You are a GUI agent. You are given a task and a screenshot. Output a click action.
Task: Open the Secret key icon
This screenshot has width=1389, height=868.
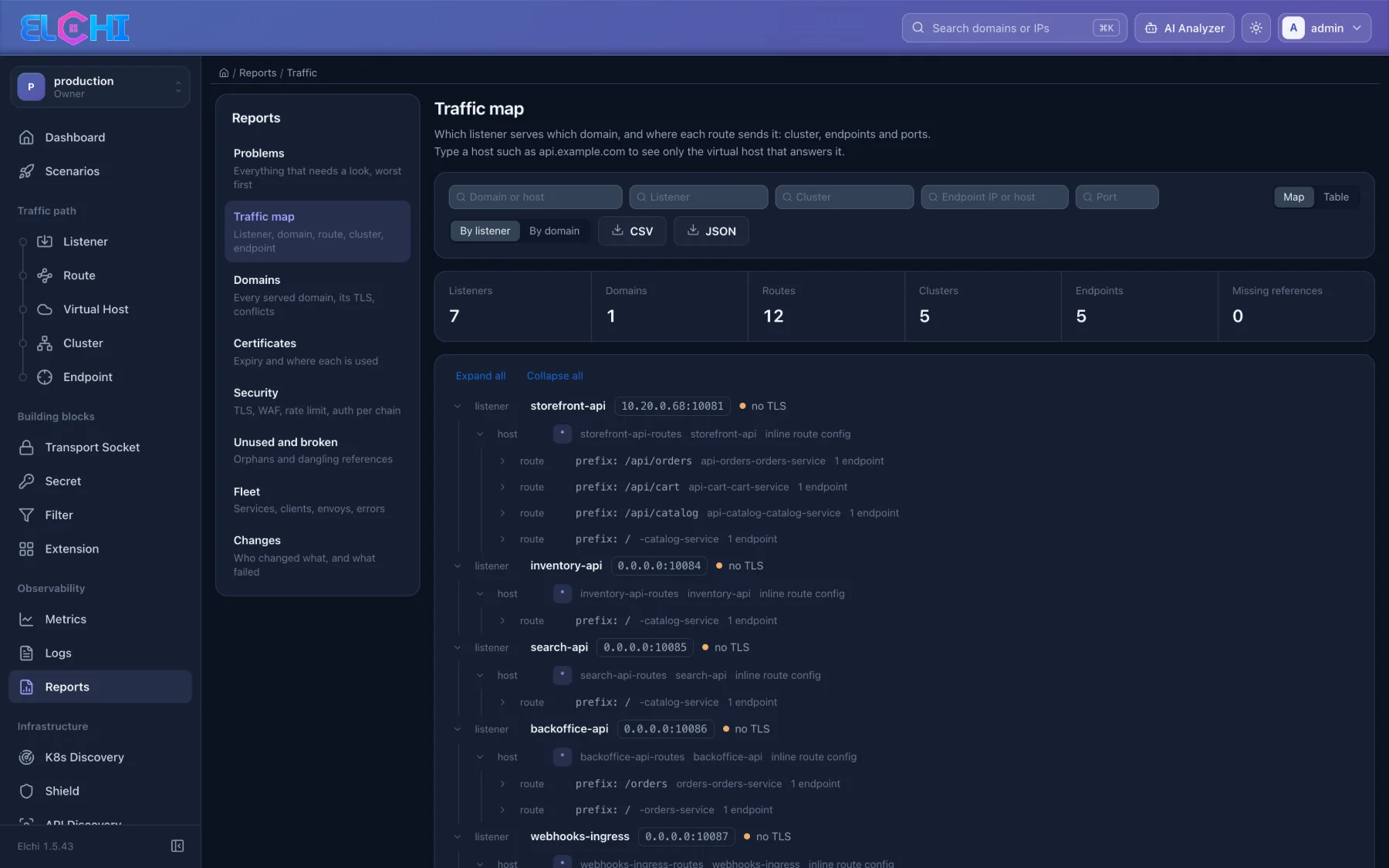(26, 481)
